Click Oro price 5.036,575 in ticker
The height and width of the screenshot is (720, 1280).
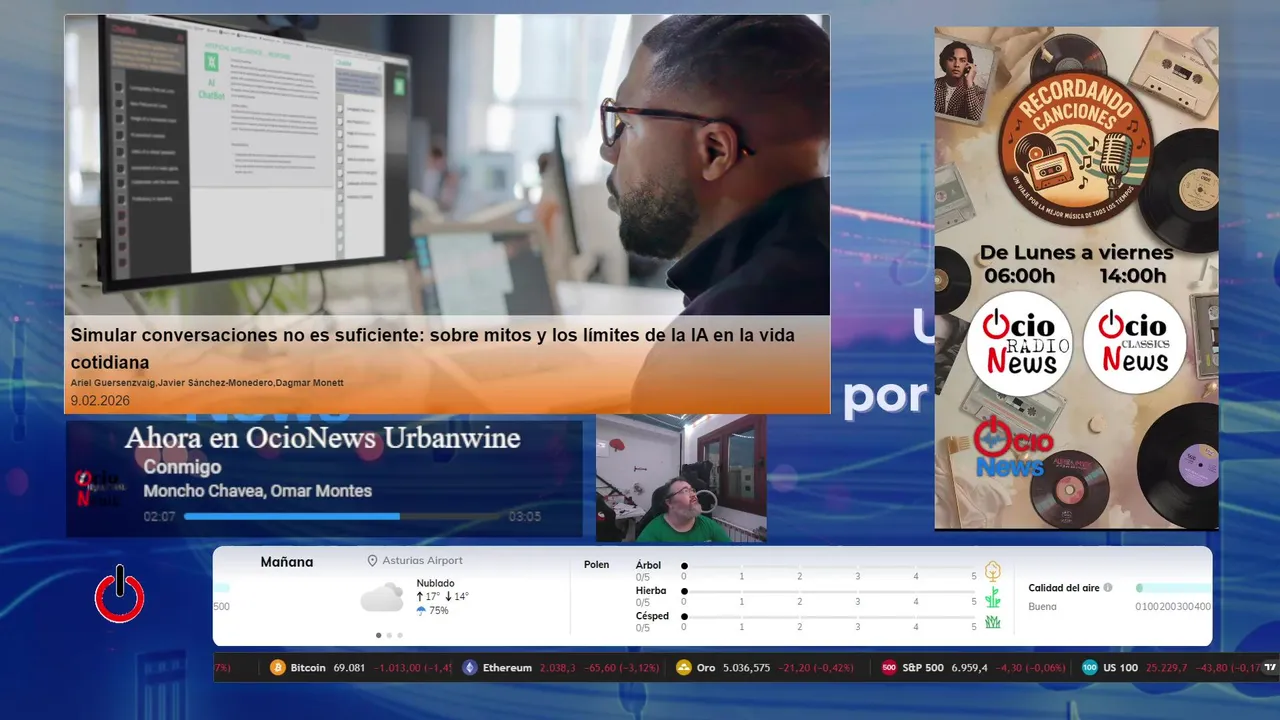pyautogui.click(x=746, y=668)
